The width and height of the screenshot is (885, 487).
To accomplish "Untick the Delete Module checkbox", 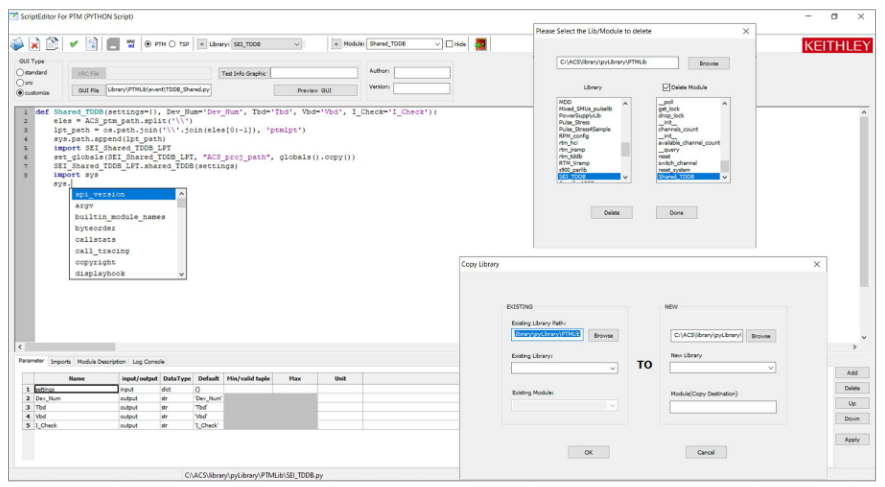I will 667,87.
